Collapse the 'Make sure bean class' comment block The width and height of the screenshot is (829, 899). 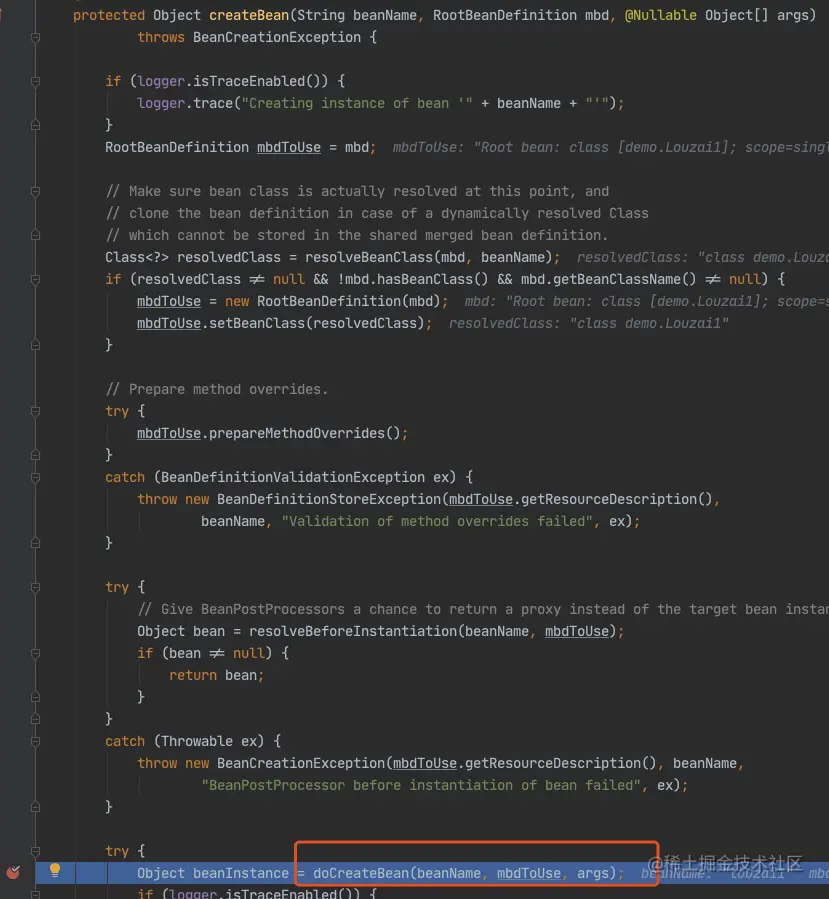pos(35,191)
